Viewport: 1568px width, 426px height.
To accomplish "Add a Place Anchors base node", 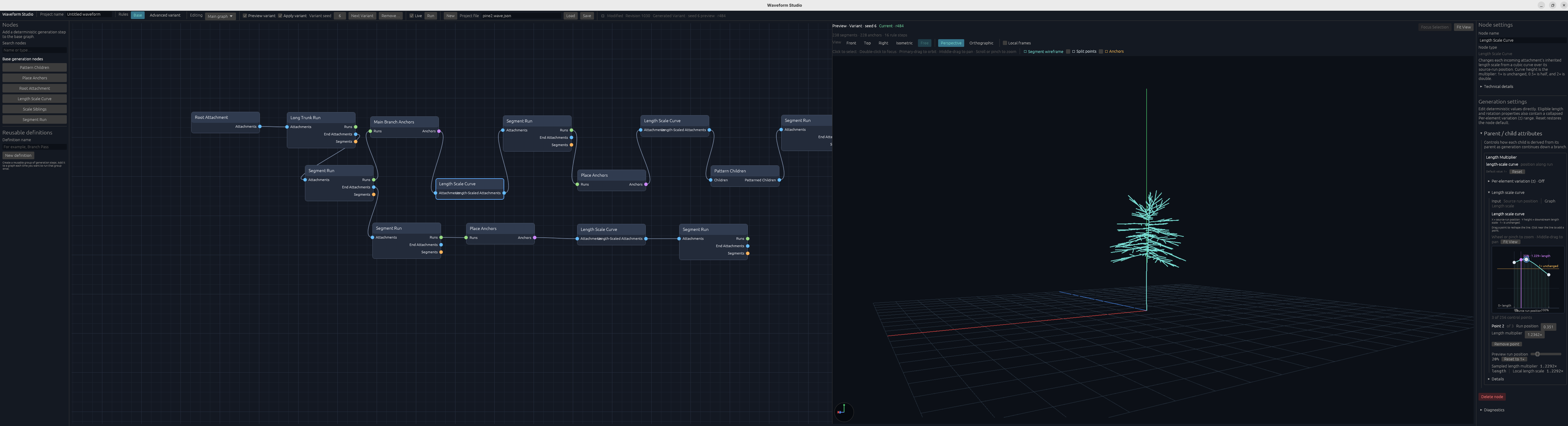I will [x=35, y=78].
